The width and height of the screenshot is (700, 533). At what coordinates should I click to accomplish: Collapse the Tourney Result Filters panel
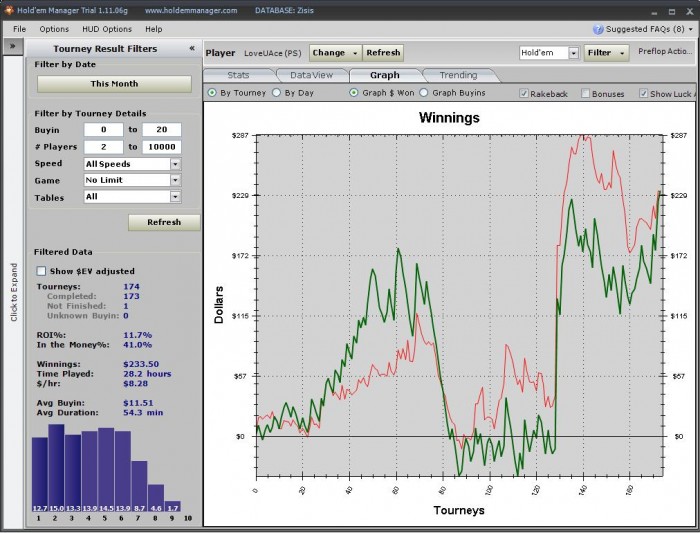pyautogui.click(x=191, y=48)
